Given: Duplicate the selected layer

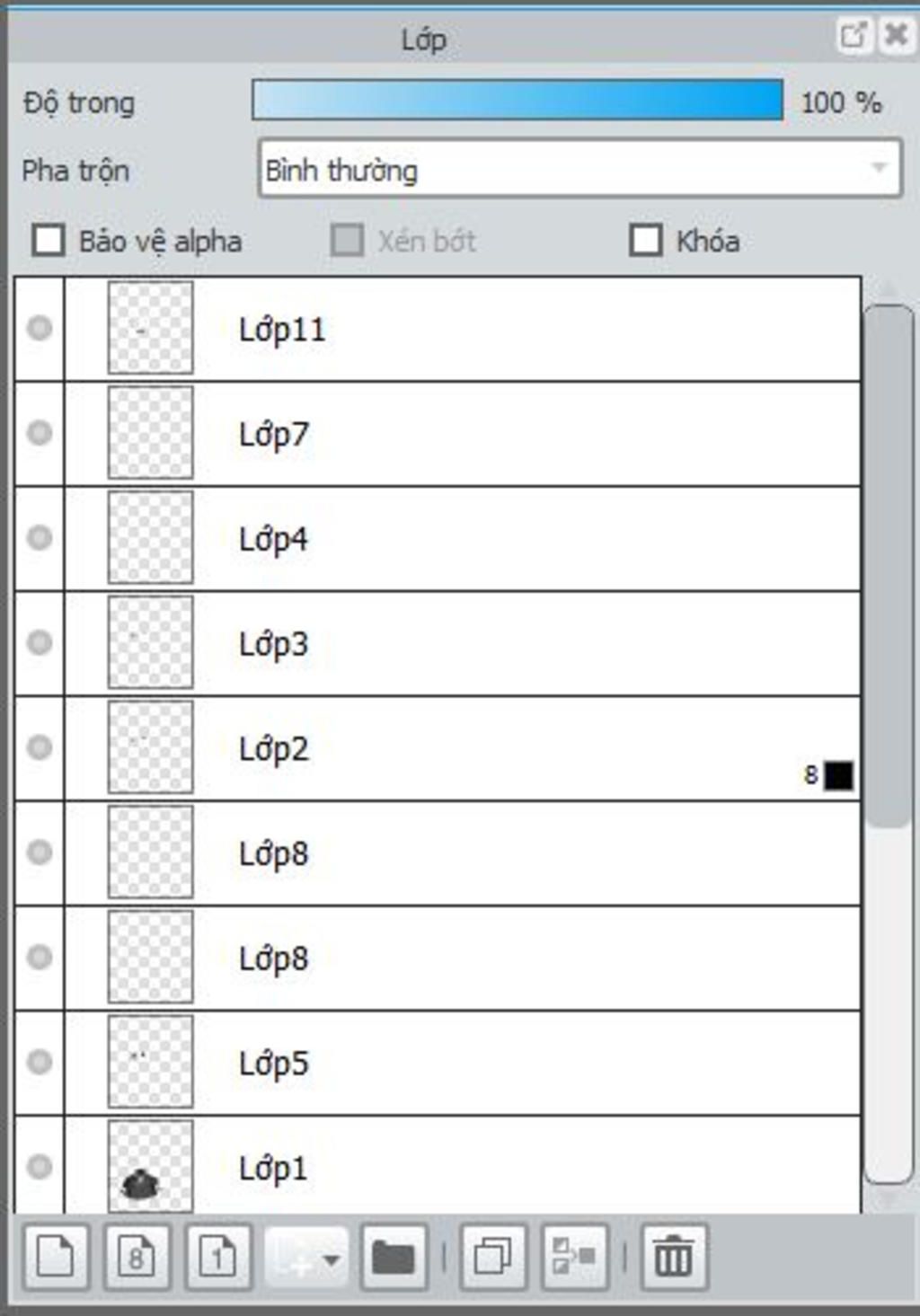Looking at the screenshot, I should coord(492,1256).
